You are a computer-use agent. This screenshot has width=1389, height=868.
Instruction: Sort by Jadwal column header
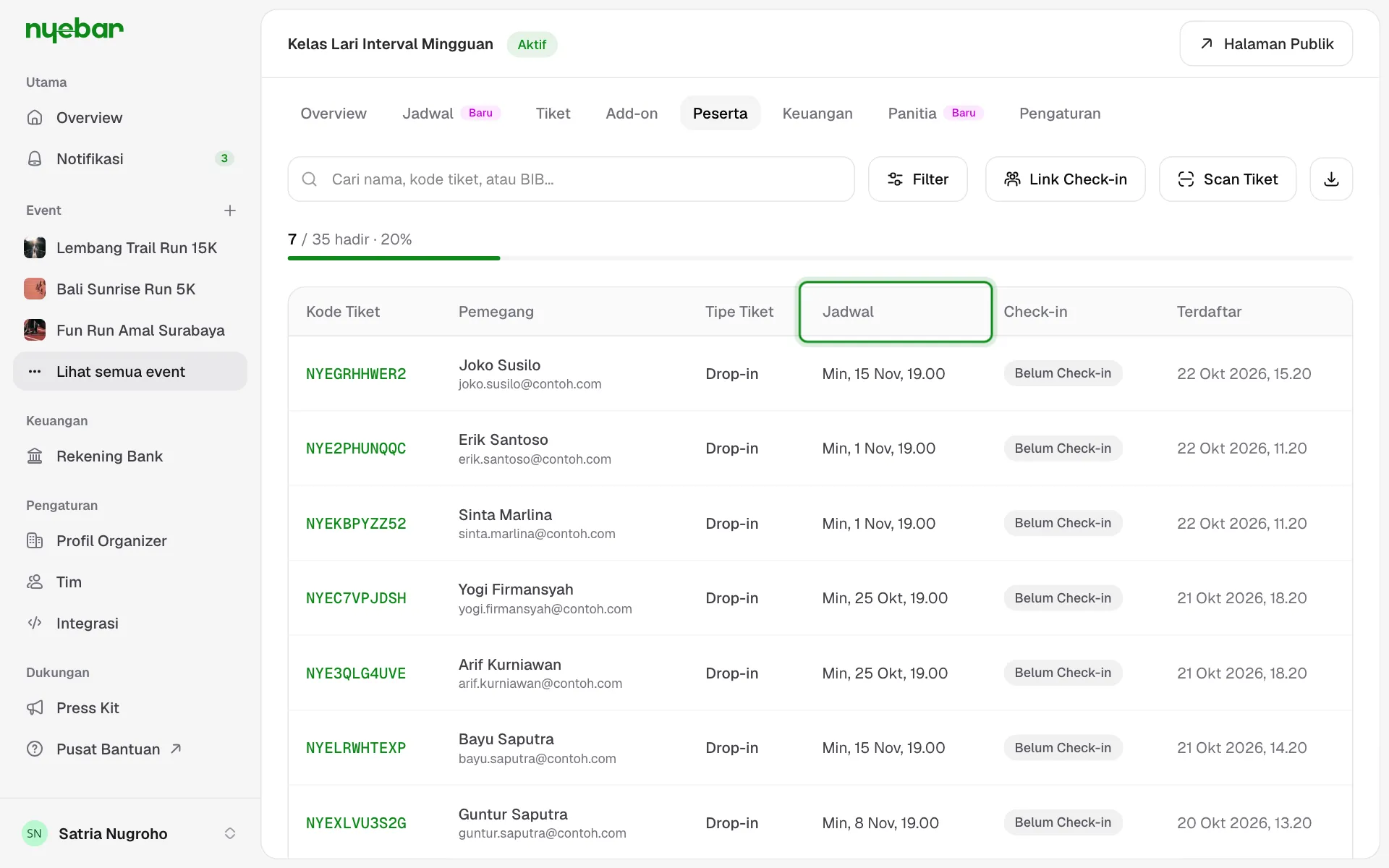tap(896, 312)
